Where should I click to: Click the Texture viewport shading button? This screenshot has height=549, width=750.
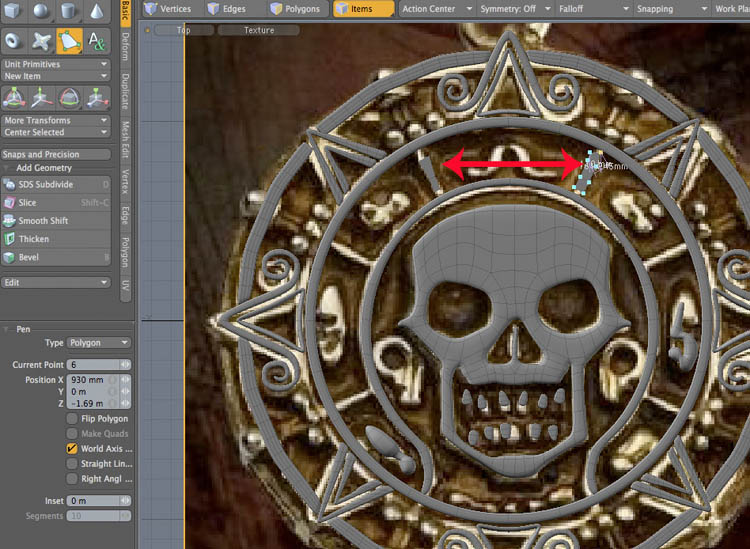coord(259,30)
